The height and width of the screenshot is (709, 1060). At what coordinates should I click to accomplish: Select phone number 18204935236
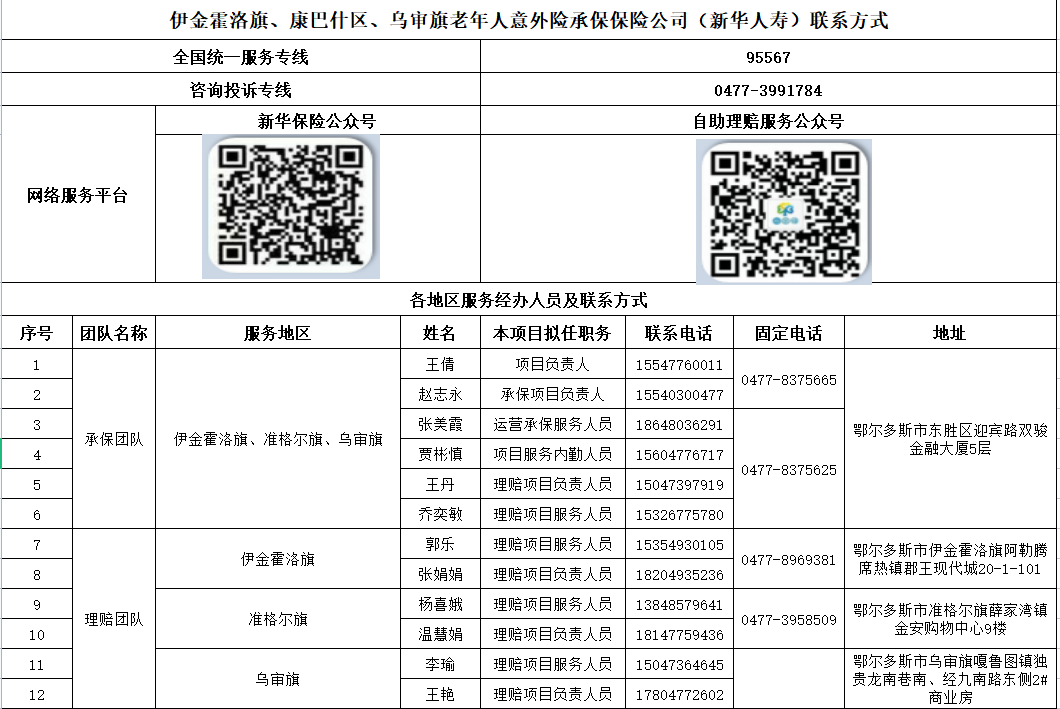679,574
